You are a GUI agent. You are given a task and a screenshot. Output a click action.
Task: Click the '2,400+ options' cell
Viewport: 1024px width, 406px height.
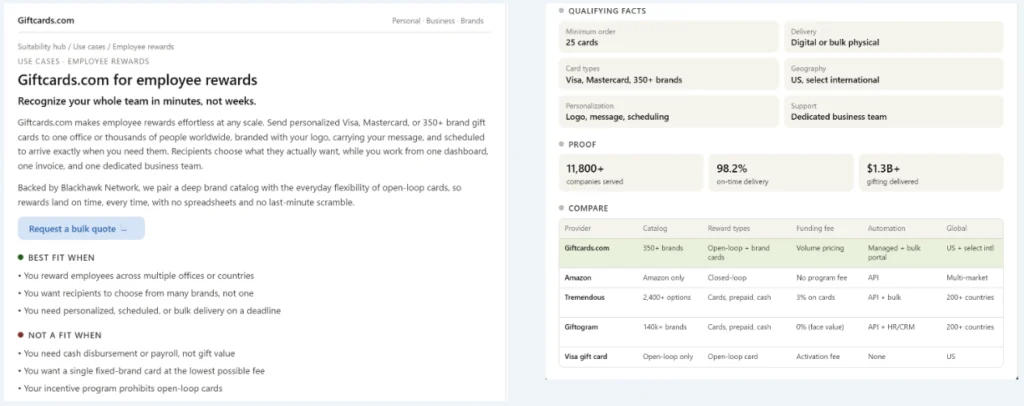pyautogui.click(x=668, y=297)
